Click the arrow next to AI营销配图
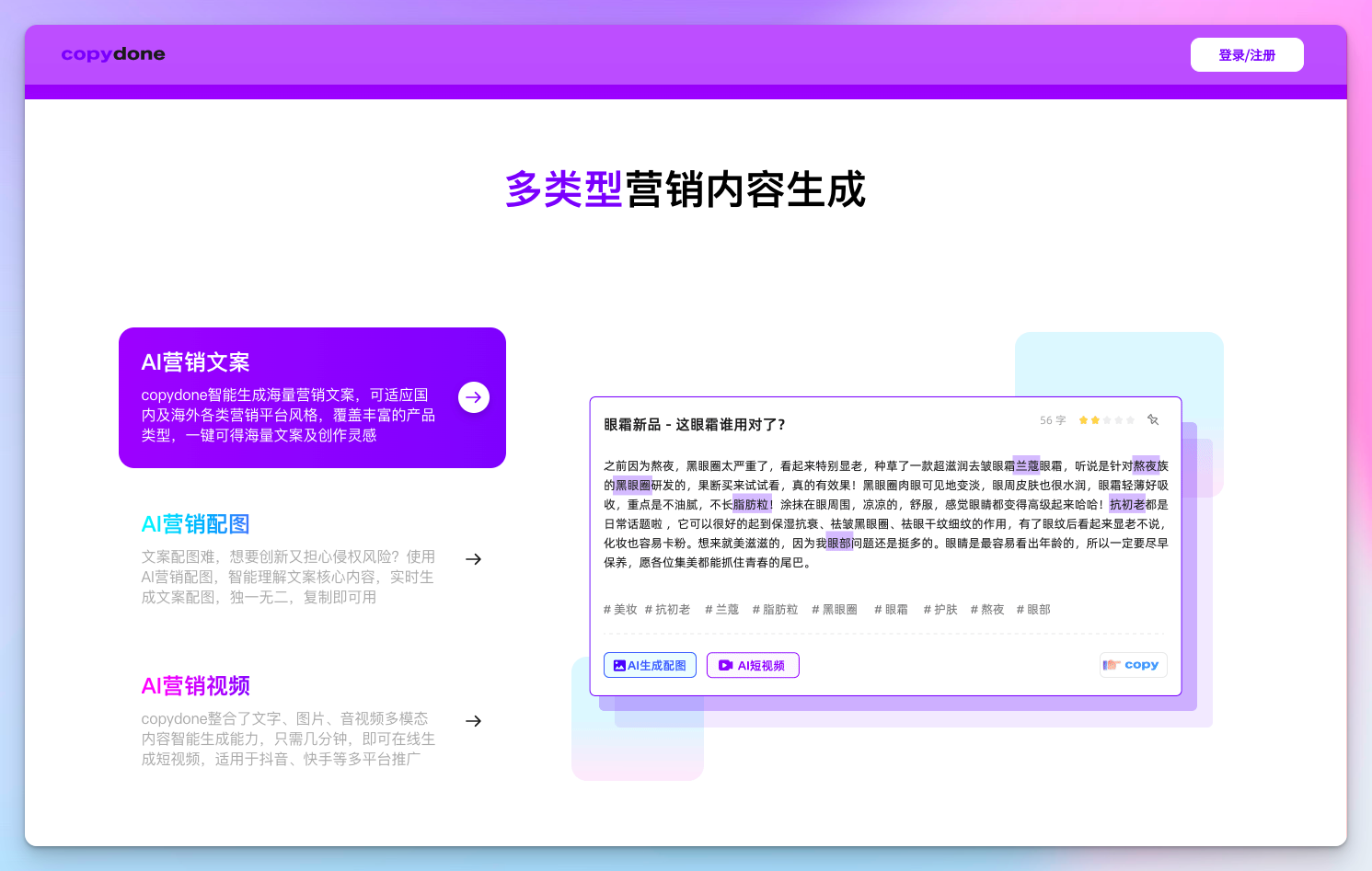Viewport: 1372px width, 871px height. pyautogui.click(x=473, y=558)
